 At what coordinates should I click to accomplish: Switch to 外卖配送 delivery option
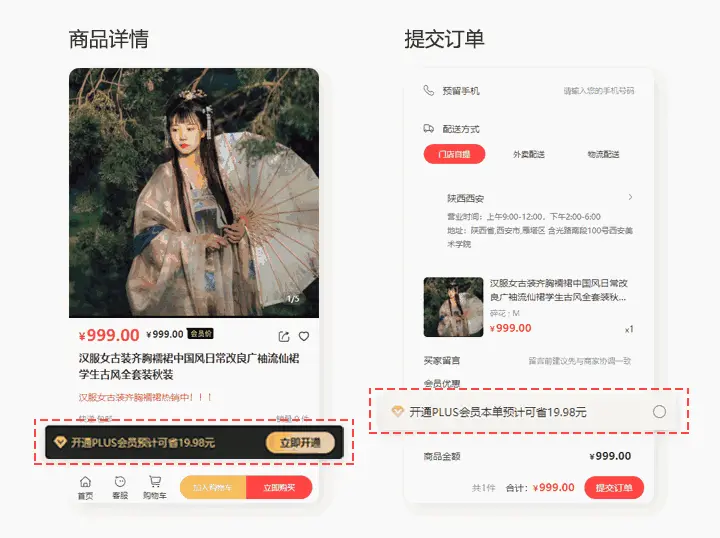[529, 155]
